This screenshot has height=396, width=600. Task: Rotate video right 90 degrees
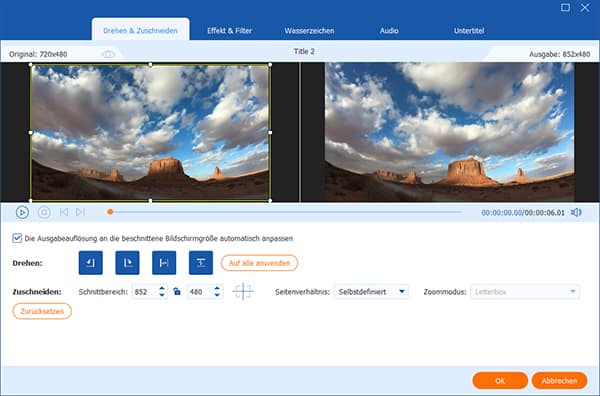[x=127, y=263]
